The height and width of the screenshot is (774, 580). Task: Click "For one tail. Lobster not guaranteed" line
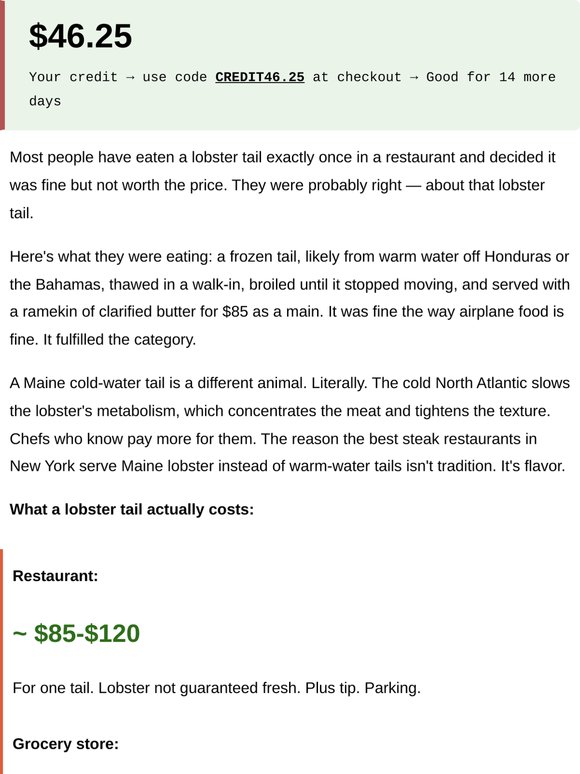tap(217, 688)
